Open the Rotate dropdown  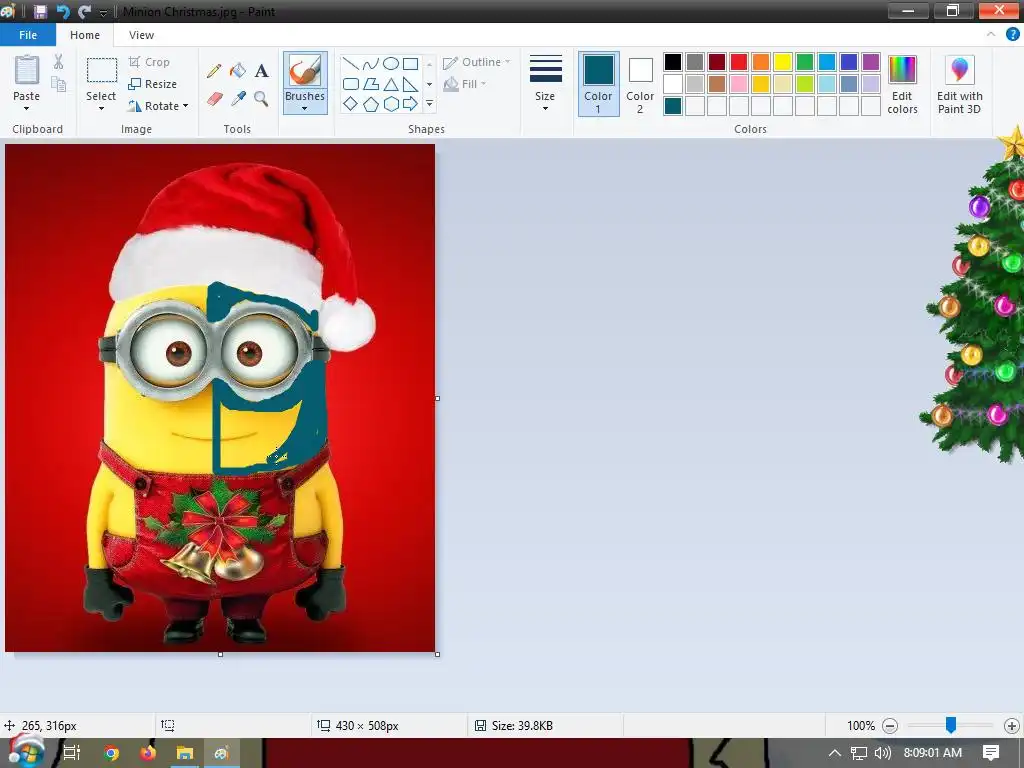[158, 106]
